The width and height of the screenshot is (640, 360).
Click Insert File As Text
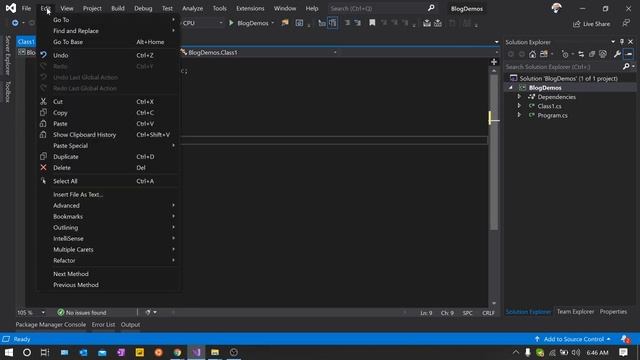point(108,195)
